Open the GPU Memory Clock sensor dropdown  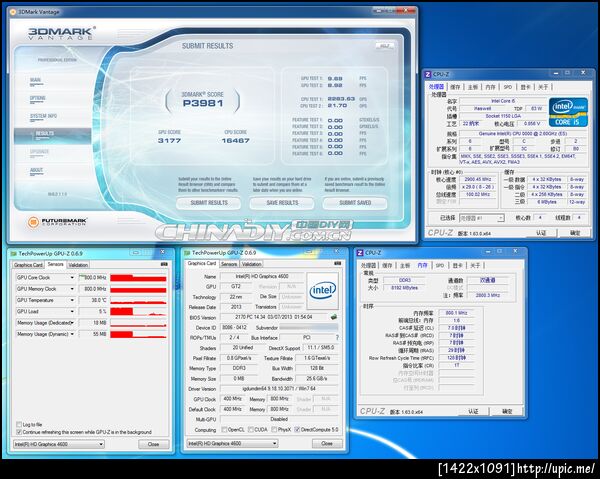click(72, 289)
